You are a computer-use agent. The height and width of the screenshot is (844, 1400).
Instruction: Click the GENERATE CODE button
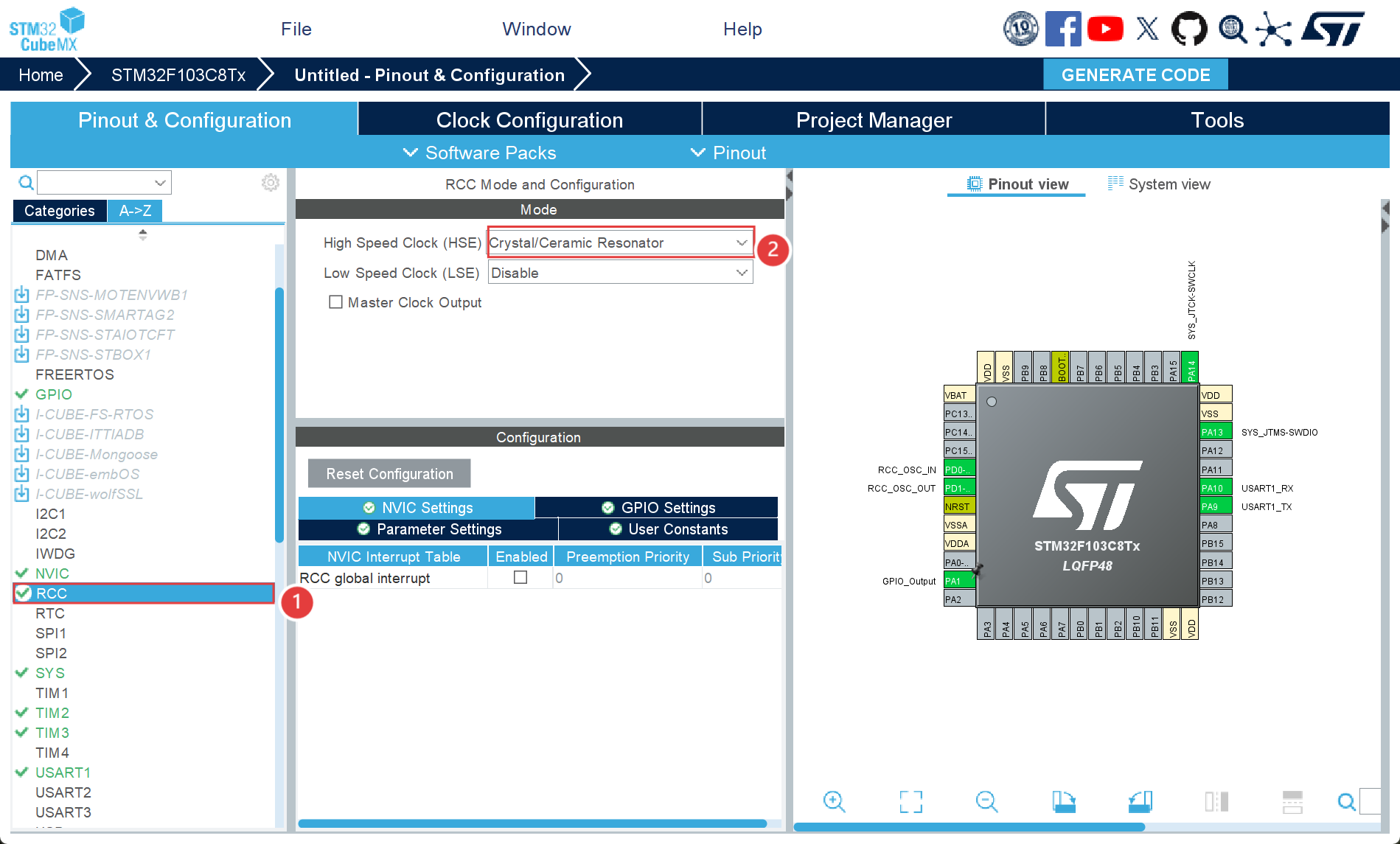click(x=1135, y=74)
